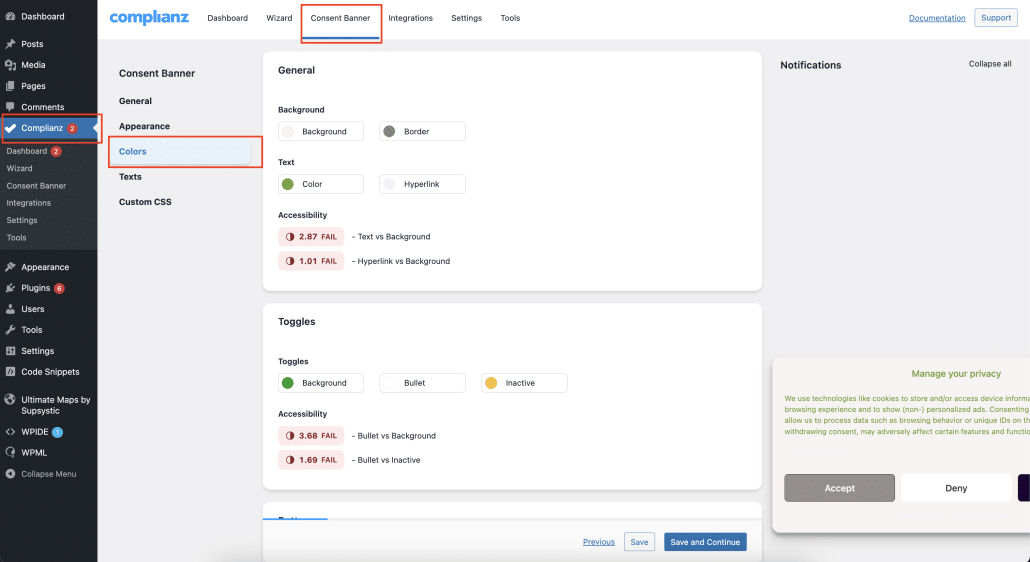The image size is (1030, 562).
Task: Open the Wizard tab in header
Action: [x=279, y=18]
